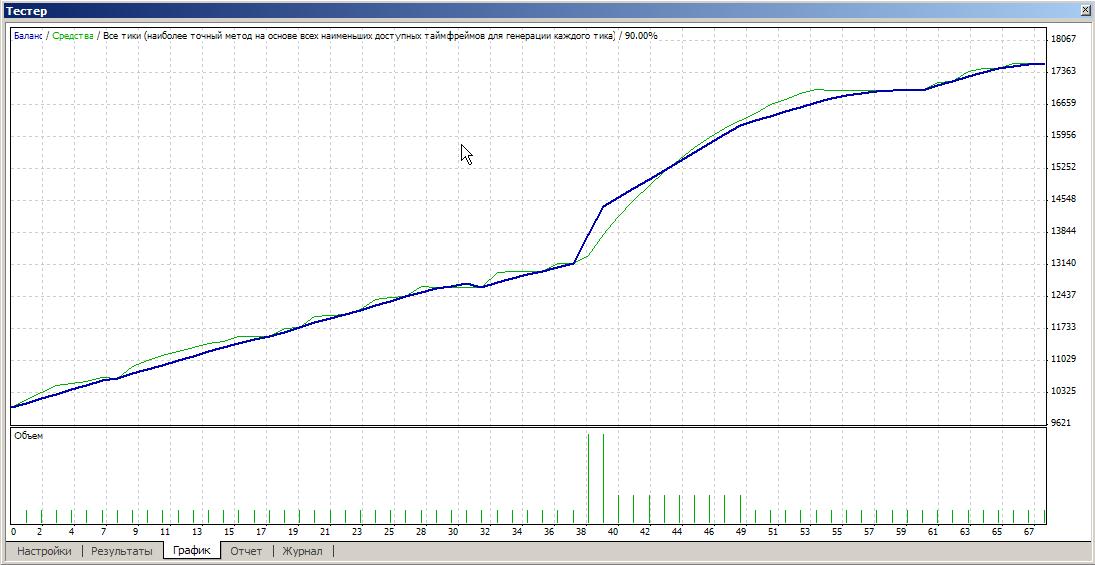Click the 14548 axis value
1095x565 pixels.
(x=1063, y=199)
